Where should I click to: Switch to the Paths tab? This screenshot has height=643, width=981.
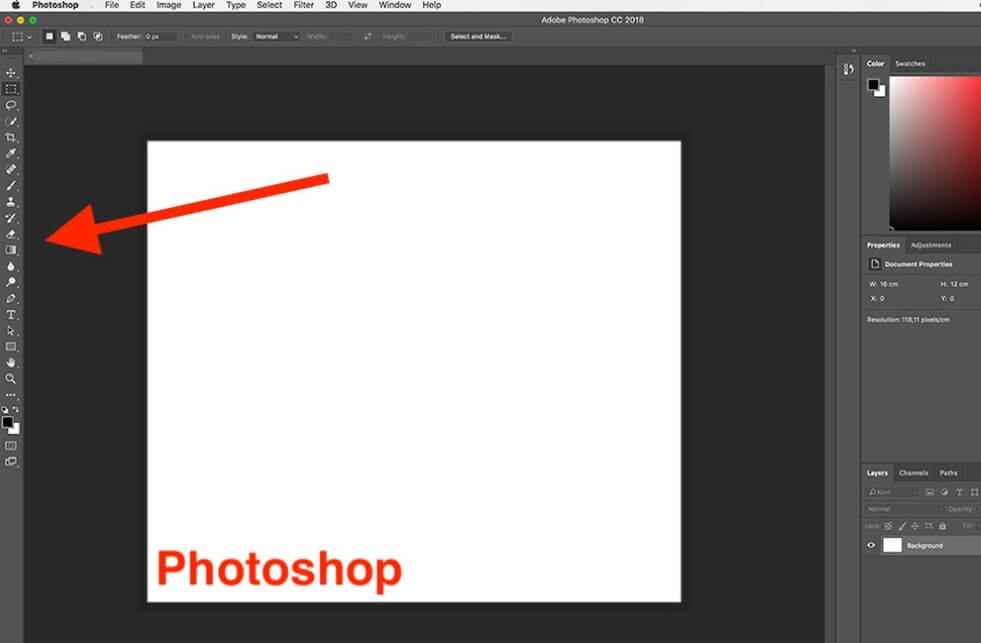coord(948,473)
